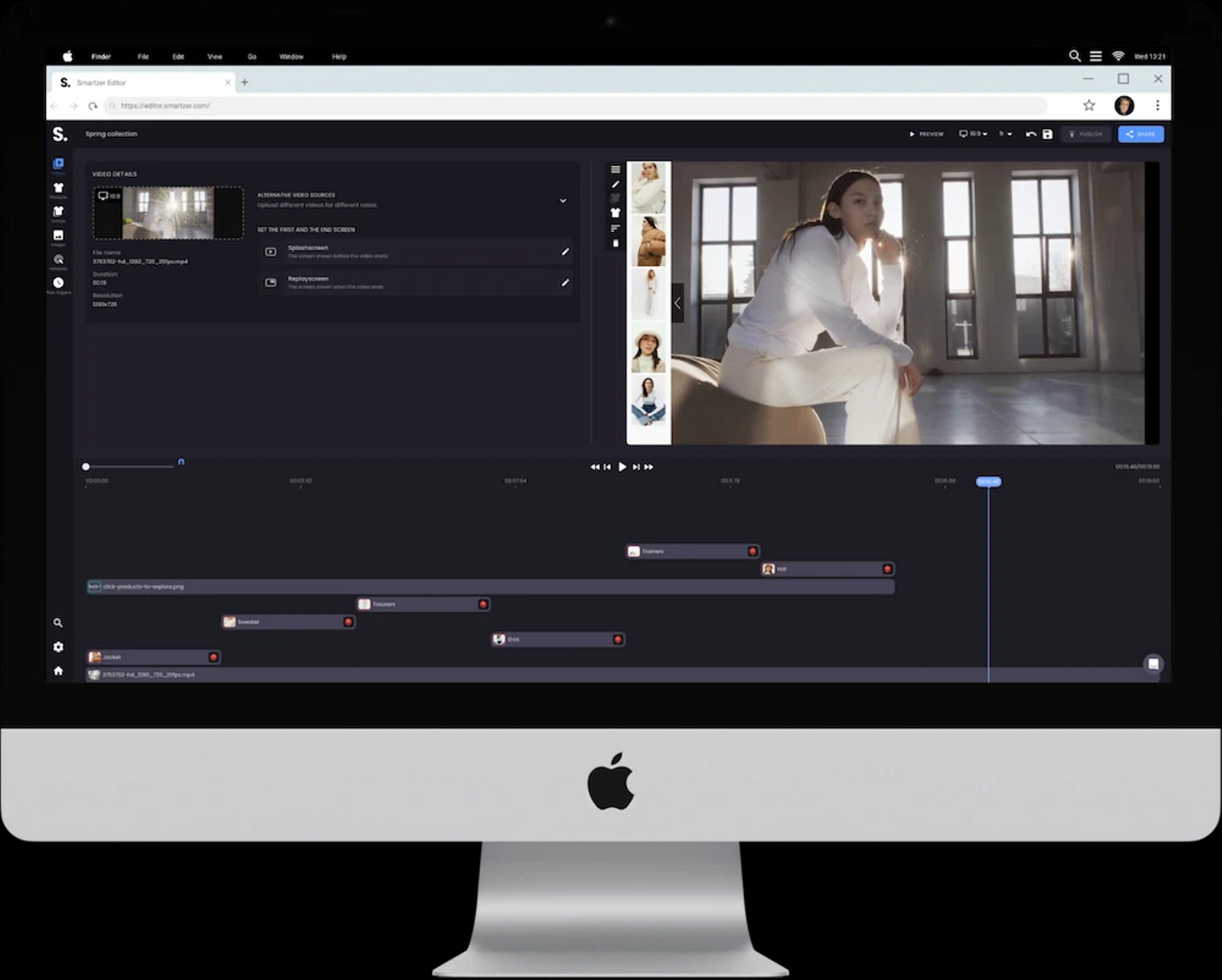
Task: Collapse product panel using left chevron
Action: pos(677,303)
